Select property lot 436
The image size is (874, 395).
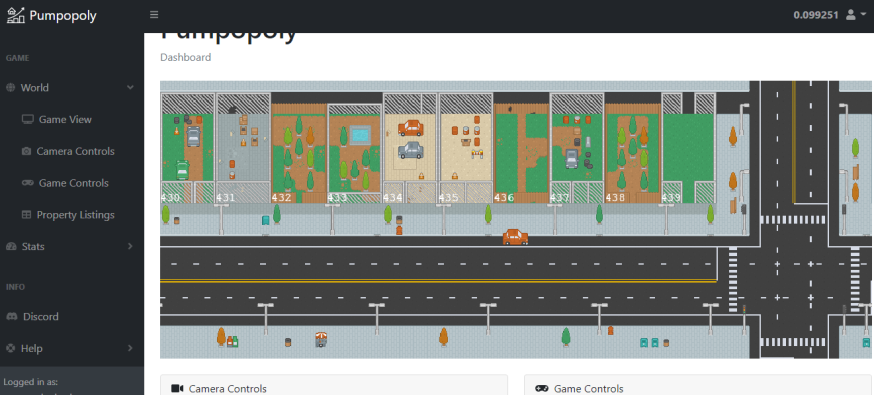pyautogui.click(x=521, y=153)
